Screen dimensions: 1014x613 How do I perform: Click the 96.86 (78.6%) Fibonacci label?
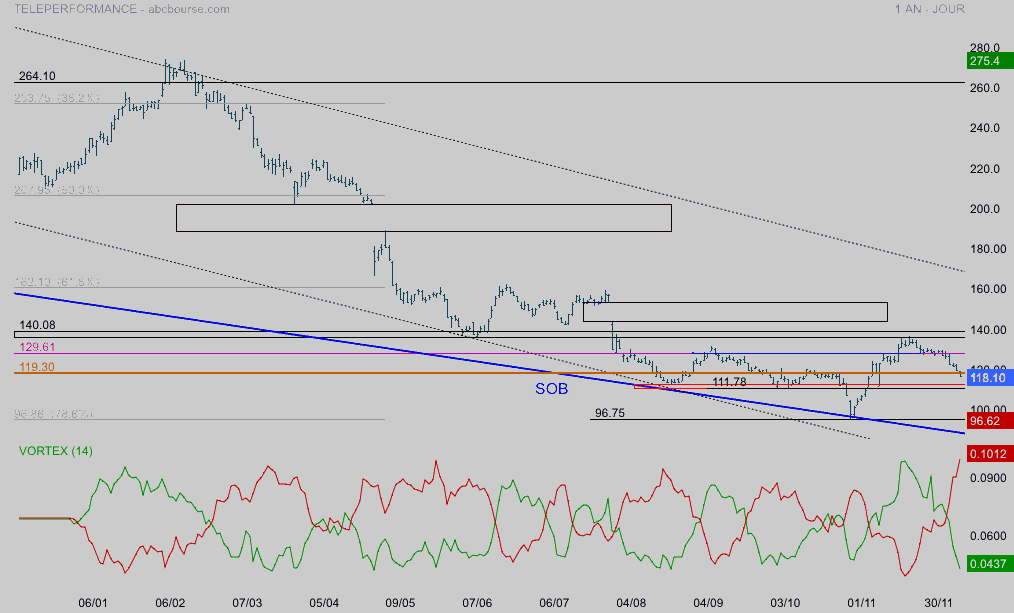[53, 414]
